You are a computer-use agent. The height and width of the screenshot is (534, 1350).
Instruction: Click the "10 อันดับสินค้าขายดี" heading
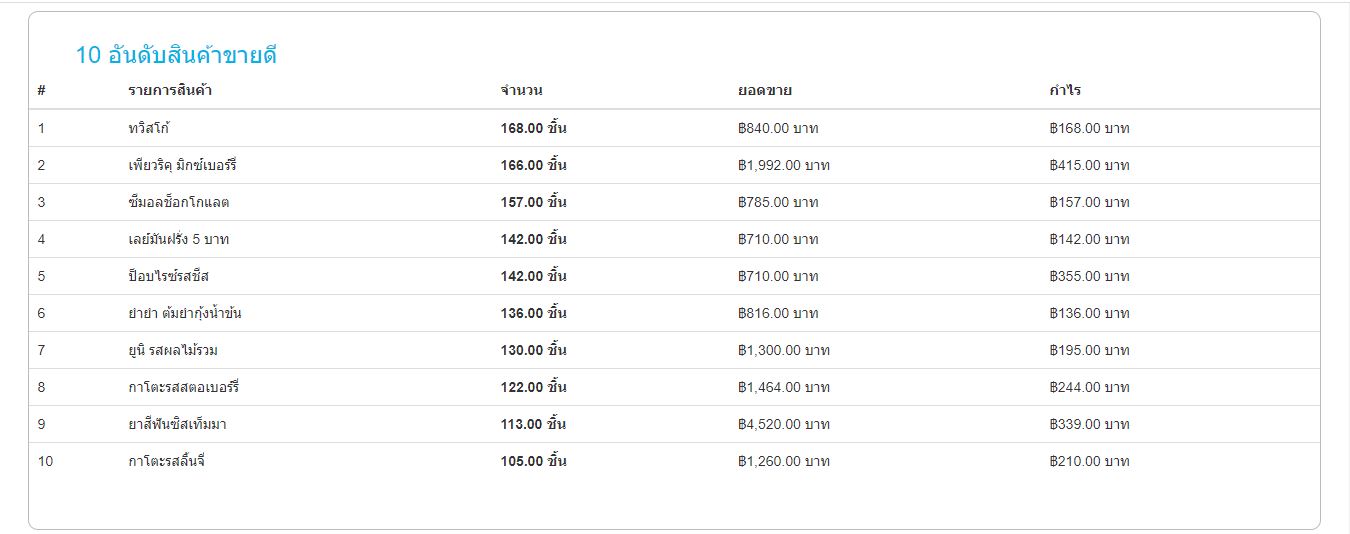[176, 56]
